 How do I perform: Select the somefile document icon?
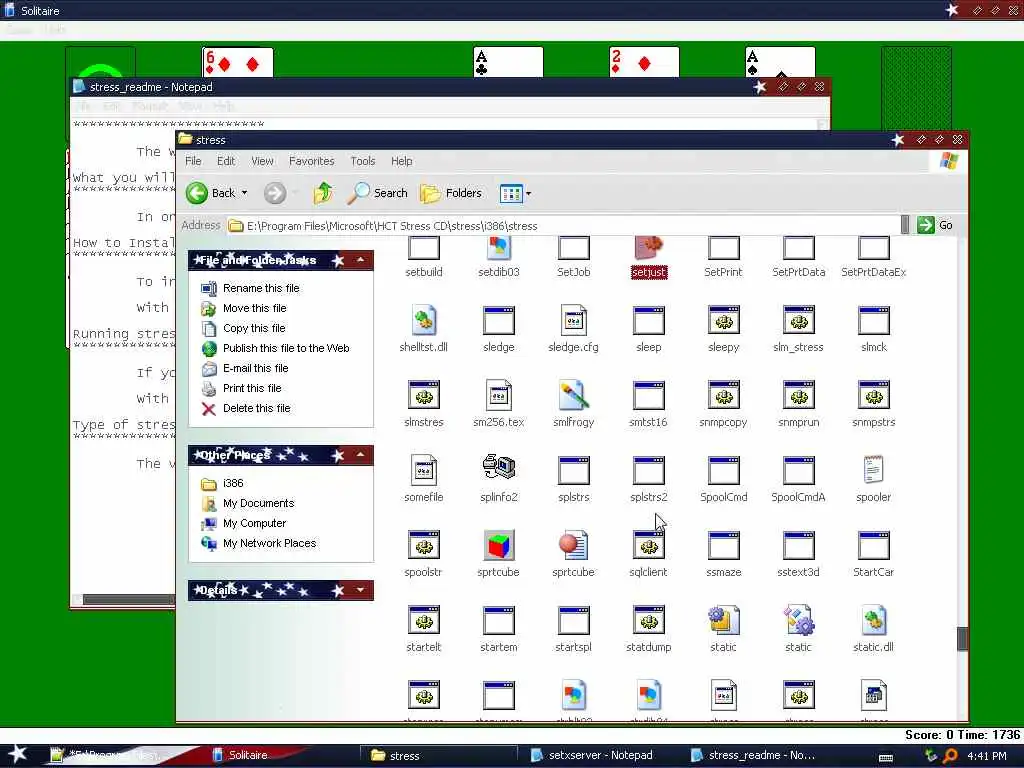424,470
